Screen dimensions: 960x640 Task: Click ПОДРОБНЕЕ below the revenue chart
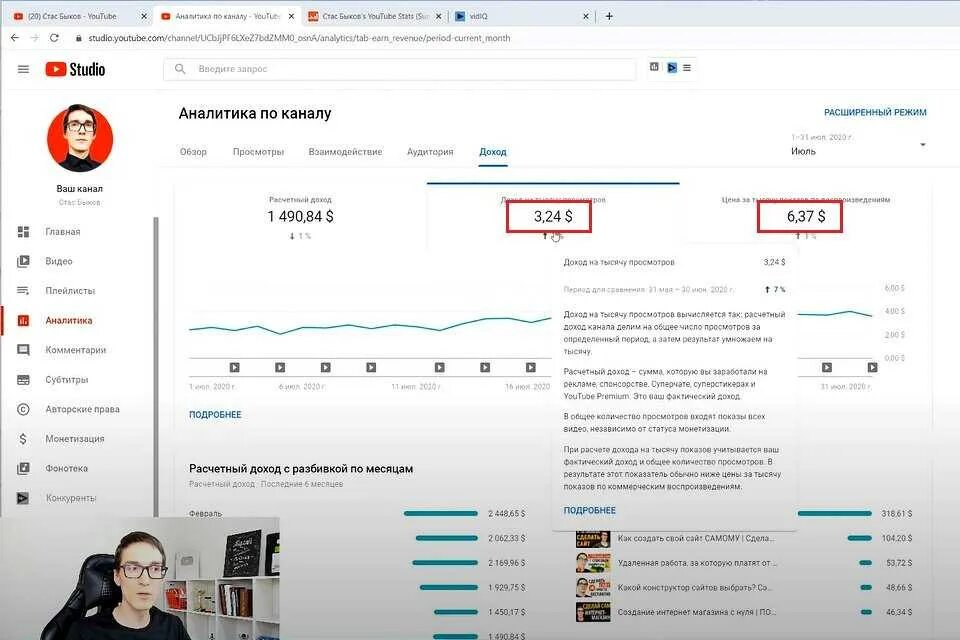[x=214, y=413]
